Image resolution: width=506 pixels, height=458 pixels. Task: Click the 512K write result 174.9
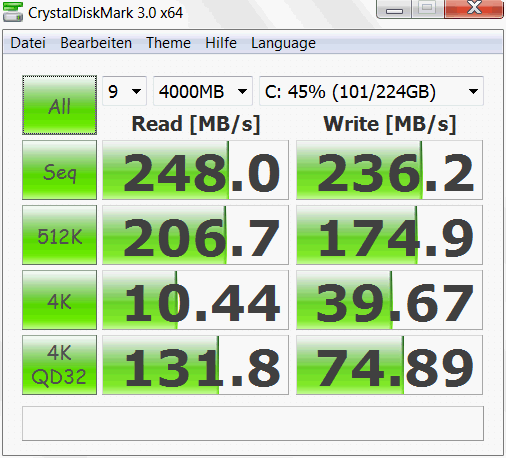pyautogui.click(x=389, y=235)
